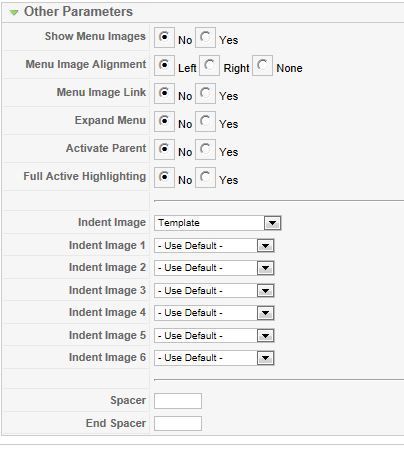Image resolution: width=404 pixels, height=449 pixels.
Task: Select Yes for Activate Parent
Action: (205, 149)
